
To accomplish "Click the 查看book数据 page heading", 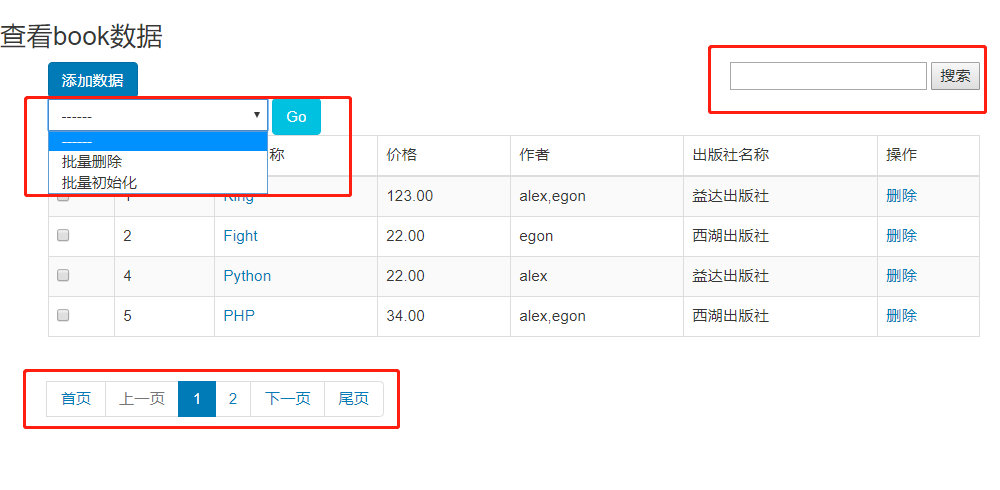I will click(82, 36).
